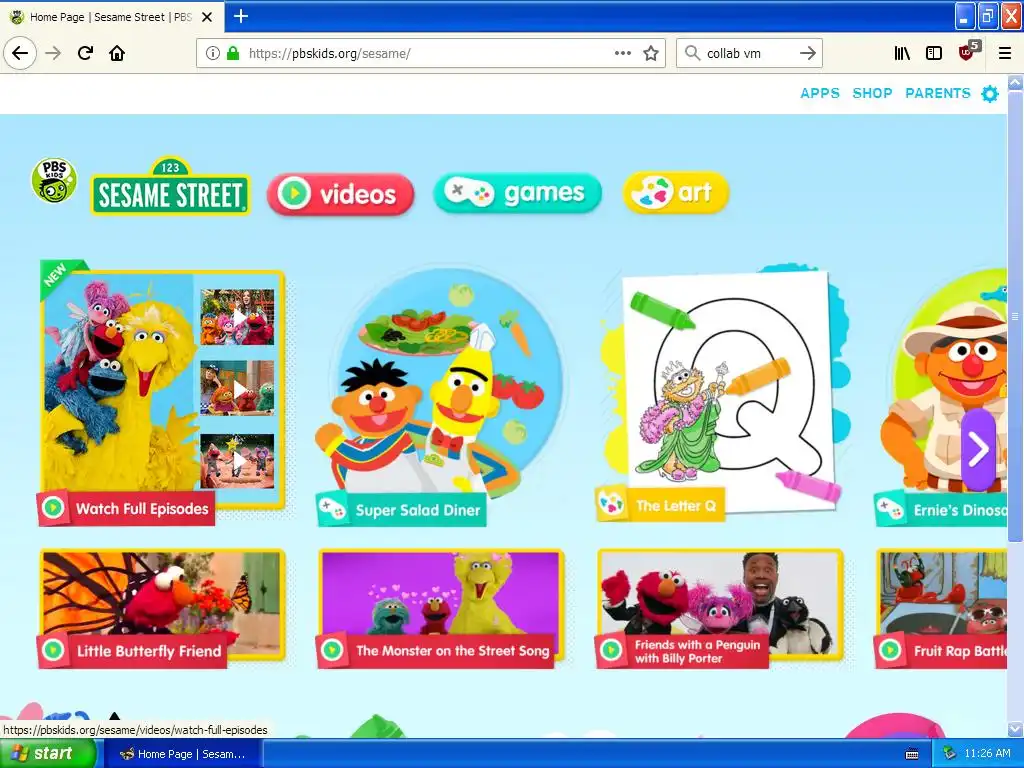Click controller icon on Ernie's Dinosaur game
The height and width of the screenshot is (768, 1024).
(x=890, y=509)
